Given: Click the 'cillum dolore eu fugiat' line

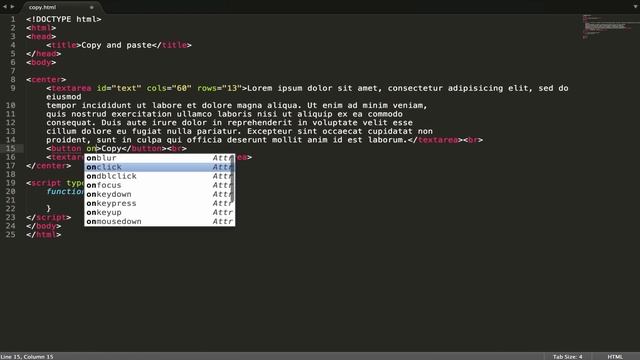Looking at the screenshot, I should pyautogui.click(x=240, y=131).
